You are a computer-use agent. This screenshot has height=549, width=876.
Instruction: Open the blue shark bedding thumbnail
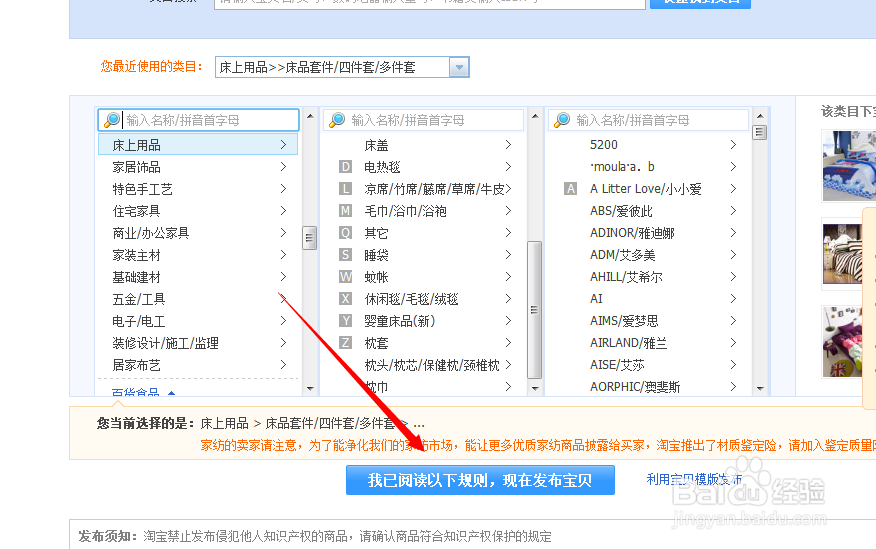(x=849, y=165)
